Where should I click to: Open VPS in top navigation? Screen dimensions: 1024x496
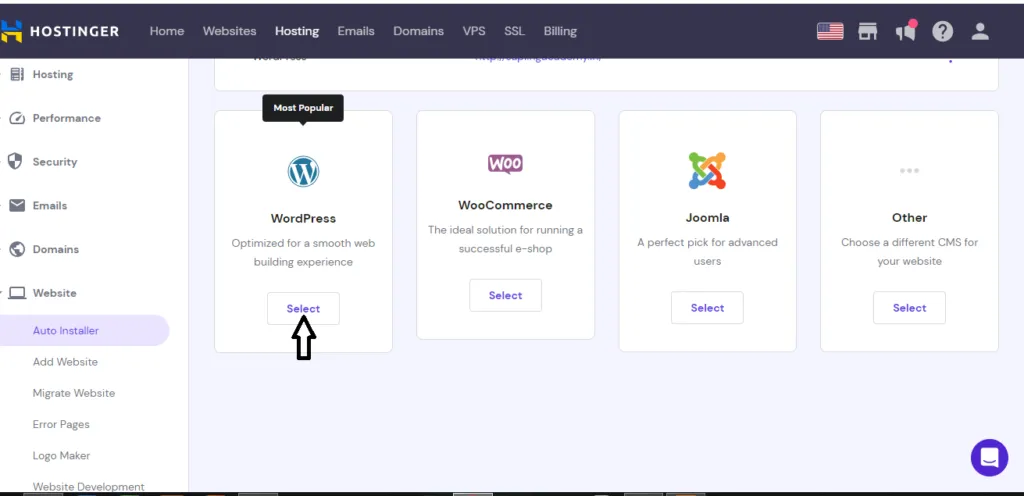473,31
